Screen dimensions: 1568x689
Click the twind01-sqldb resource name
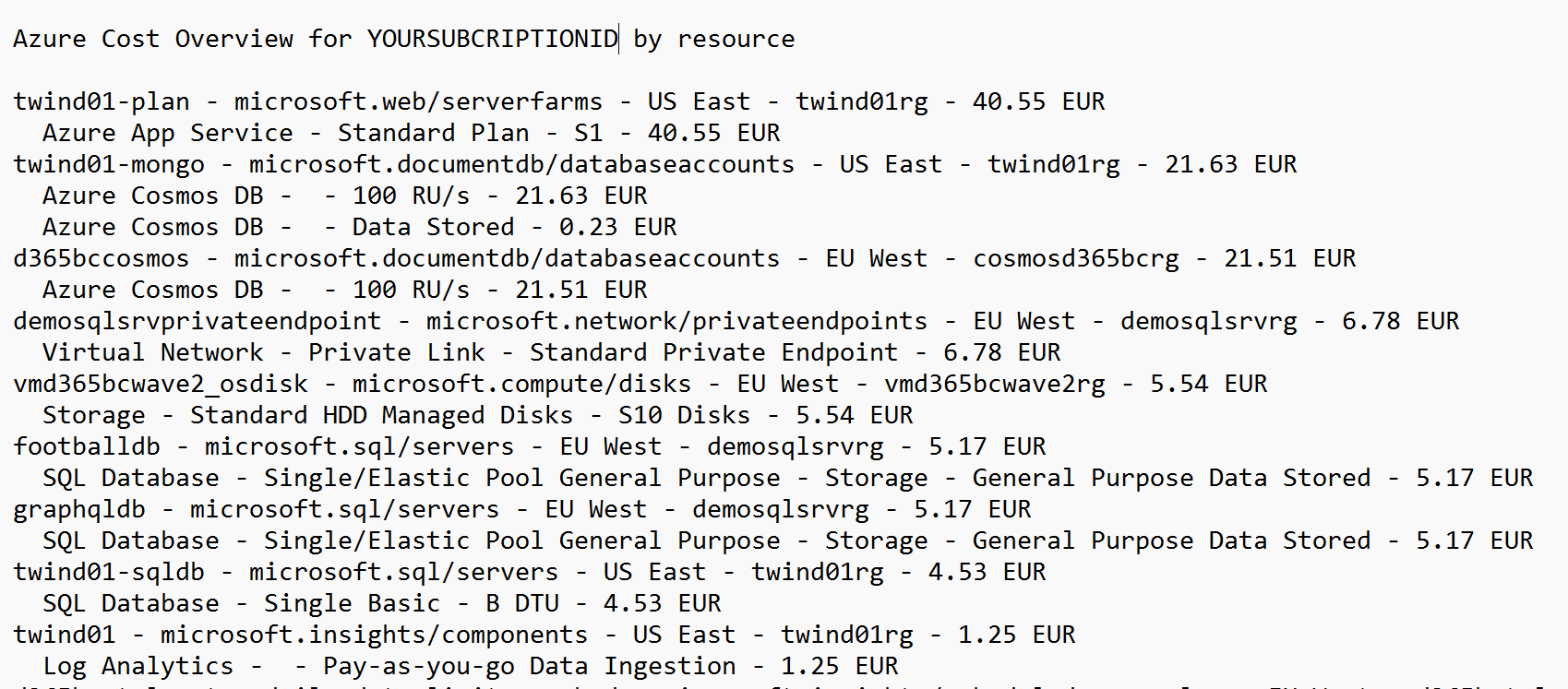pyautogui.click(x=109, y=572)
